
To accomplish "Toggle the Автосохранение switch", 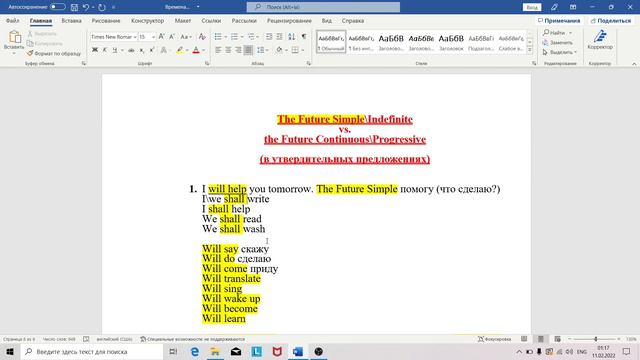I will (58, 7).
